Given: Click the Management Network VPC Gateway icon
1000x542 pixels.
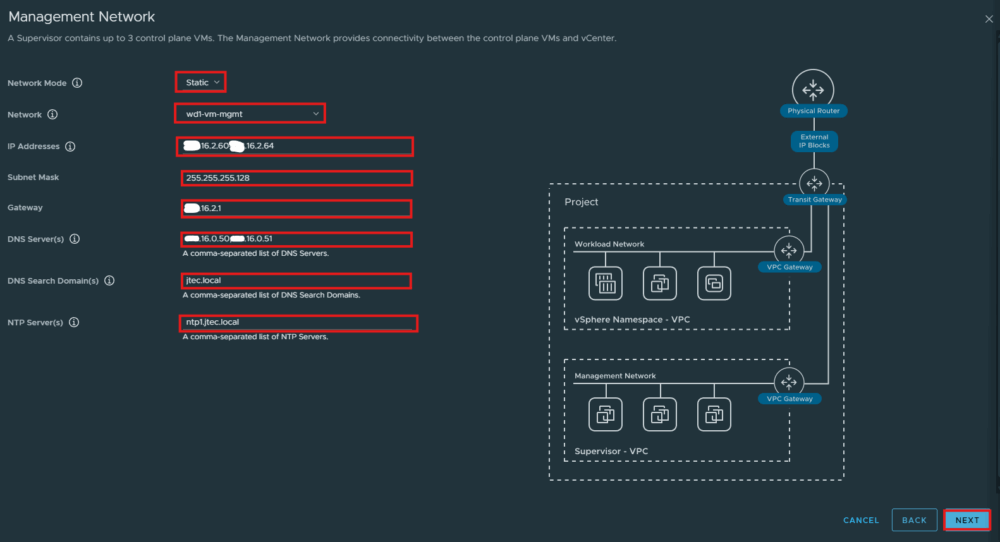Looking at the screenshot, I should [x=789, y=382].
